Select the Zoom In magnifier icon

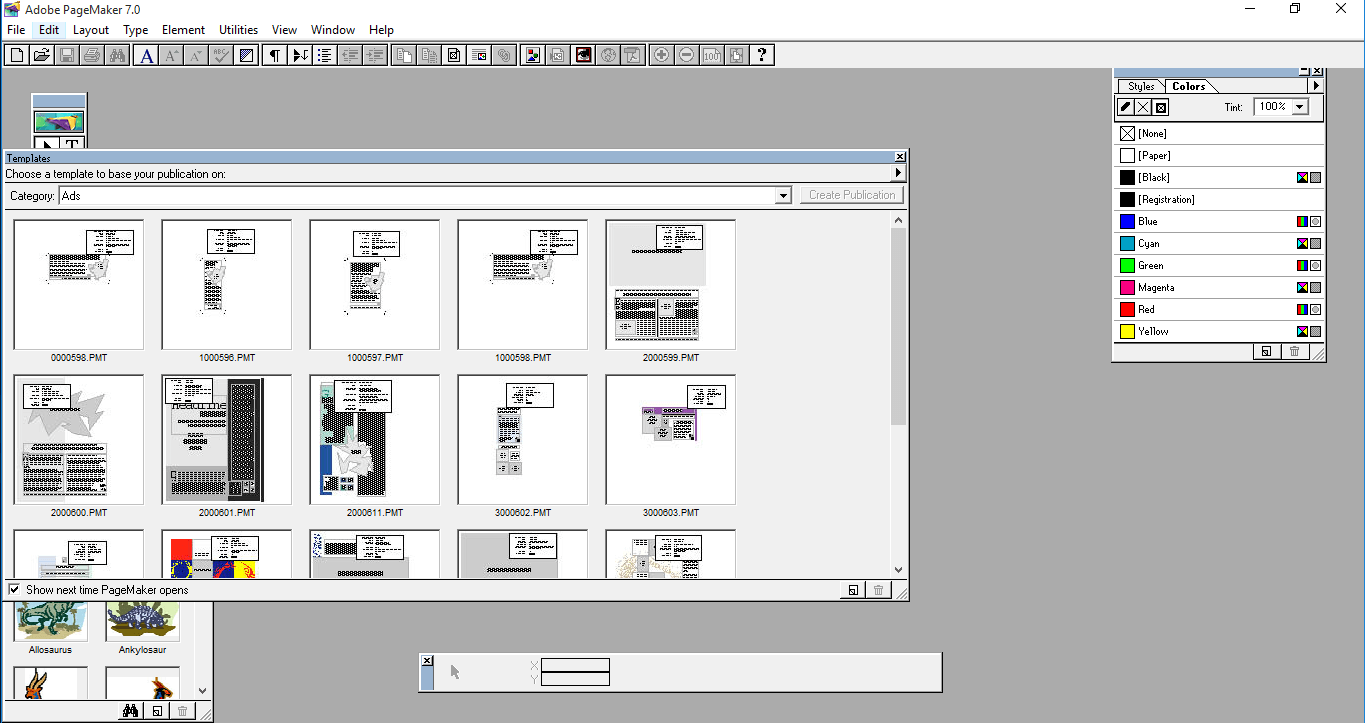click(661, 55)
